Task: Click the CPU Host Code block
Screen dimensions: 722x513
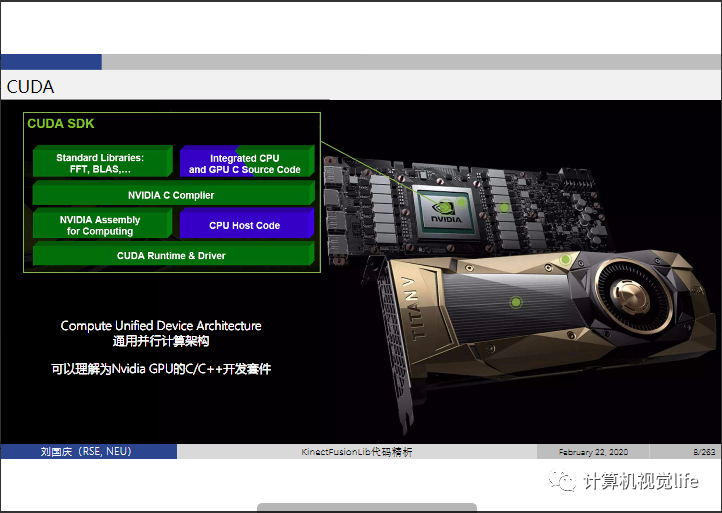Action: coord(247,223)
